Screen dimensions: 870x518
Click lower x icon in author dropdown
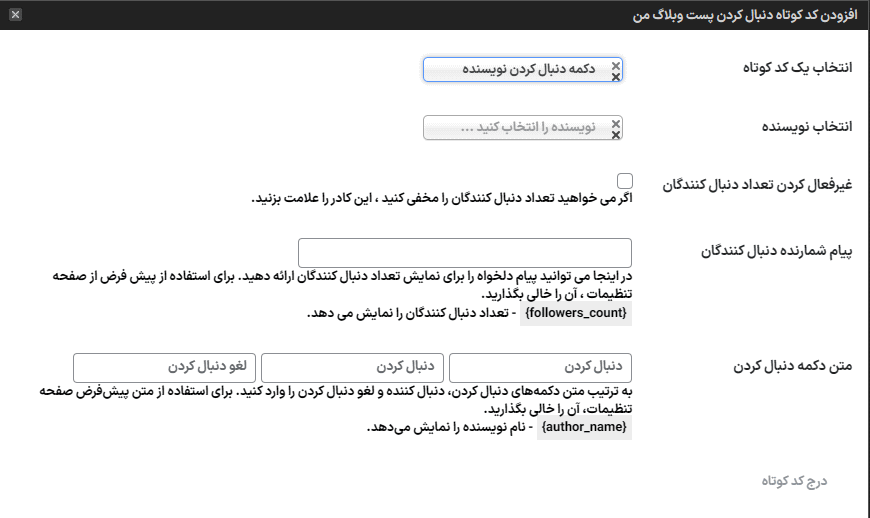tap(616, 135)
